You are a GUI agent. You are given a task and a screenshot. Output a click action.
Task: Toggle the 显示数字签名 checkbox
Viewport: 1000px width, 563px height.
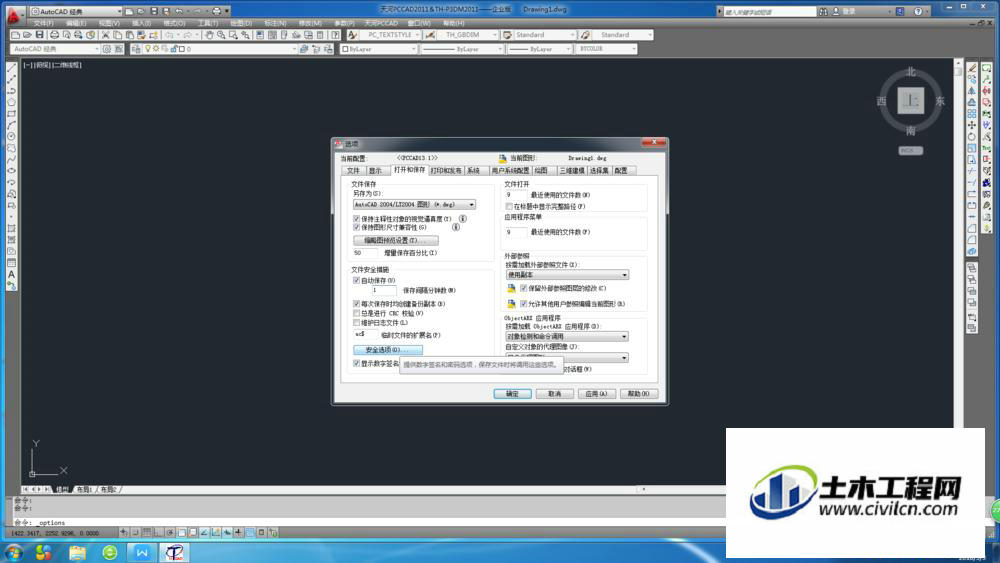tap(357, 363)
